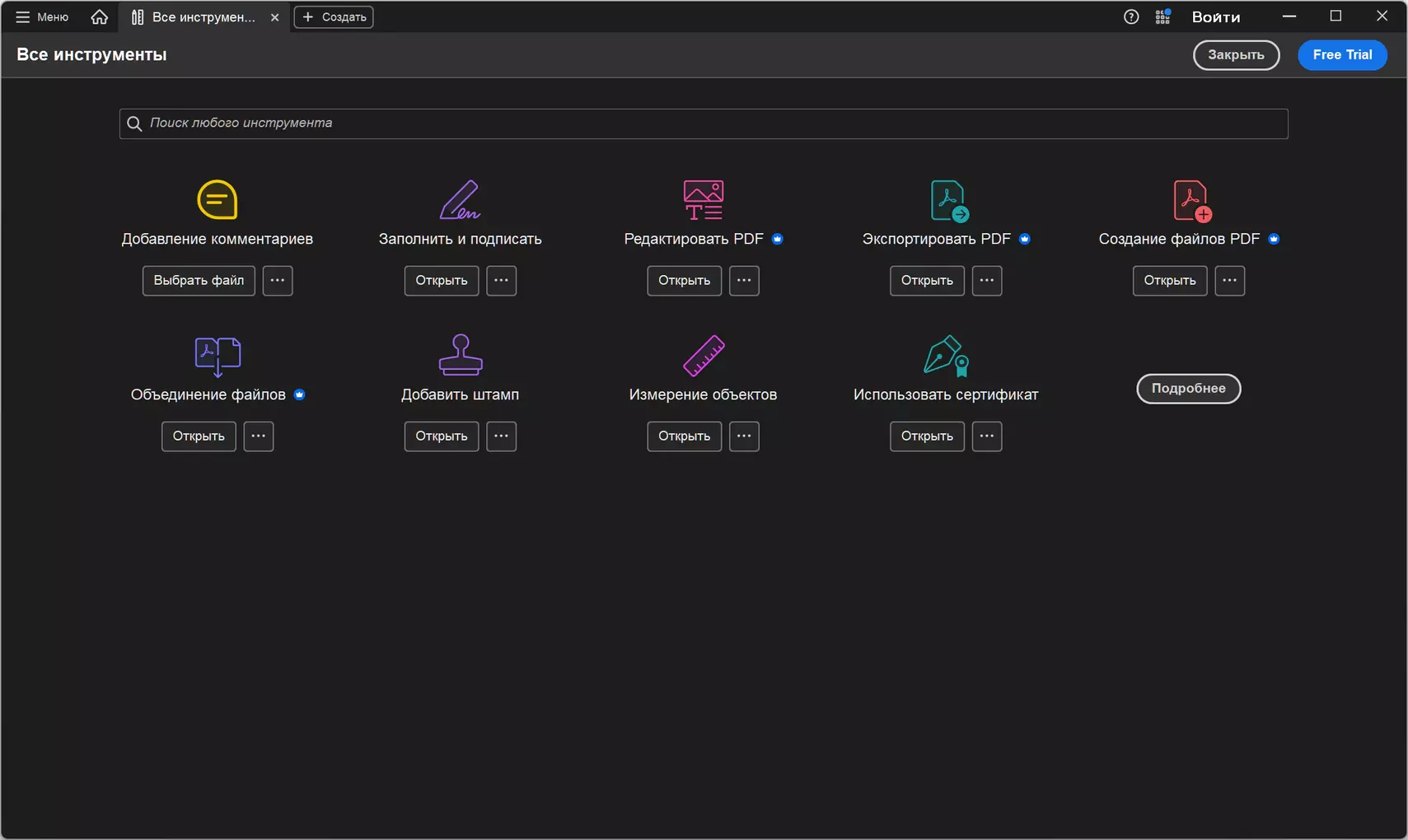Open more options for Экспортировать PDF
The image size is (1408, 840).
[987, 280]
